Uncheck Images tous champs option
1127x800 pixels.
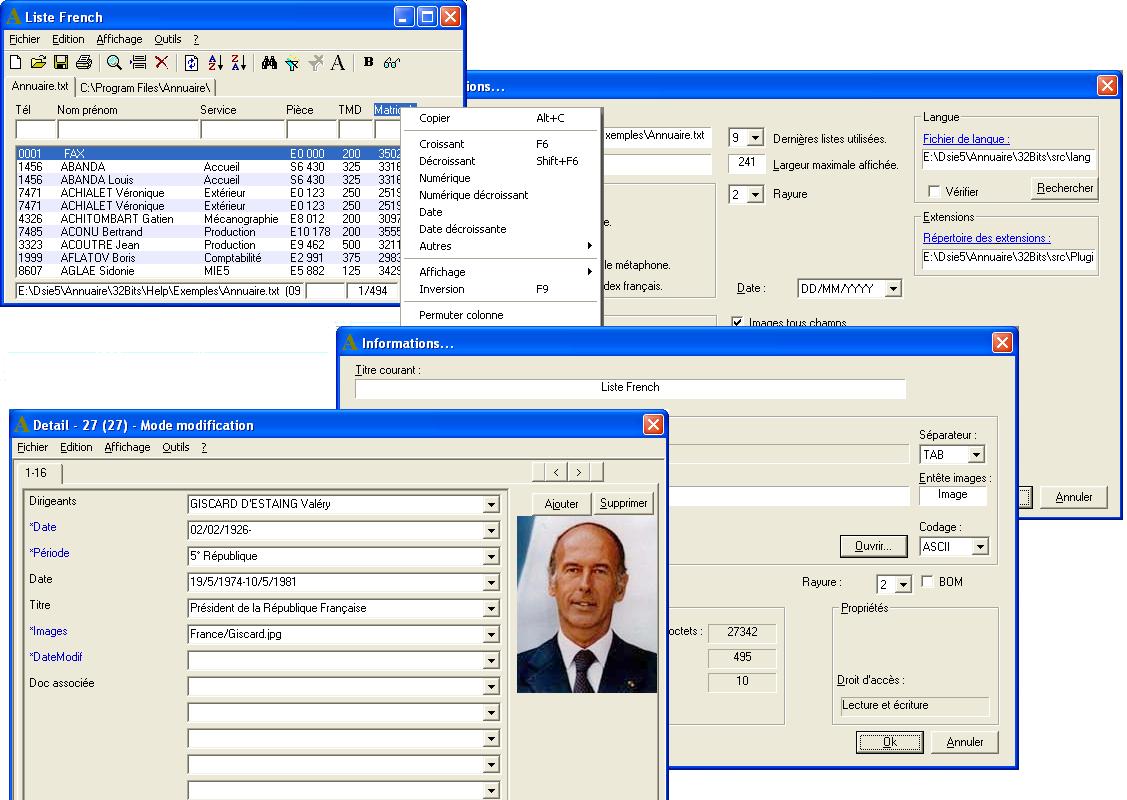(x=737, y=322)
